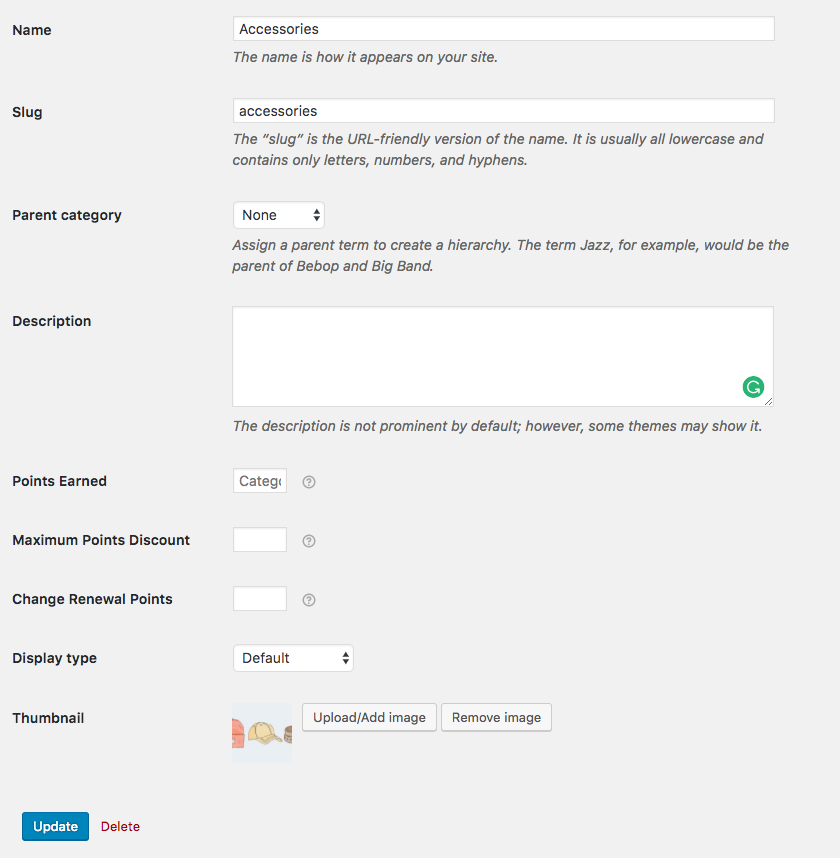This screenshot has height=858, width=840.
Task: Focus the Points Earned input box
Action: (x=259, y=481)
